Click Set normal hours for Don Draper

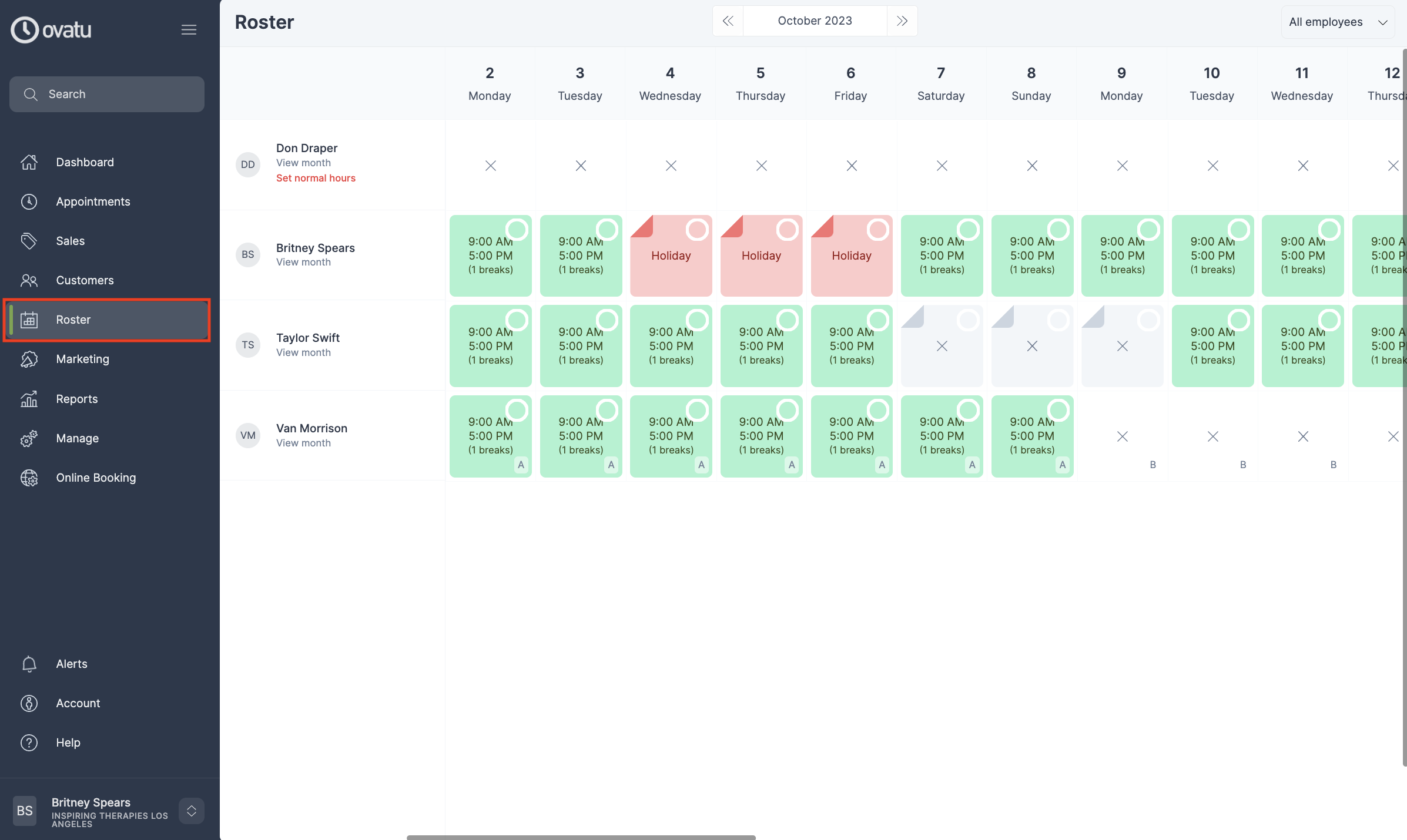(x=316, y=178)
